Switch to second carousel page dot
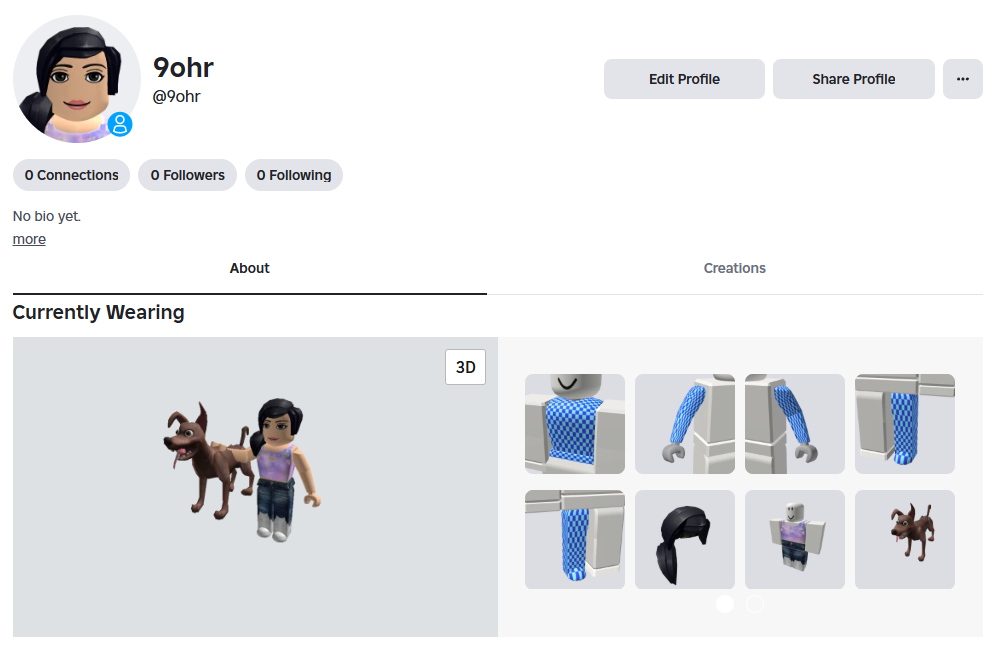Viewport: 996px width, 652px height. click(x=755, y=604)
